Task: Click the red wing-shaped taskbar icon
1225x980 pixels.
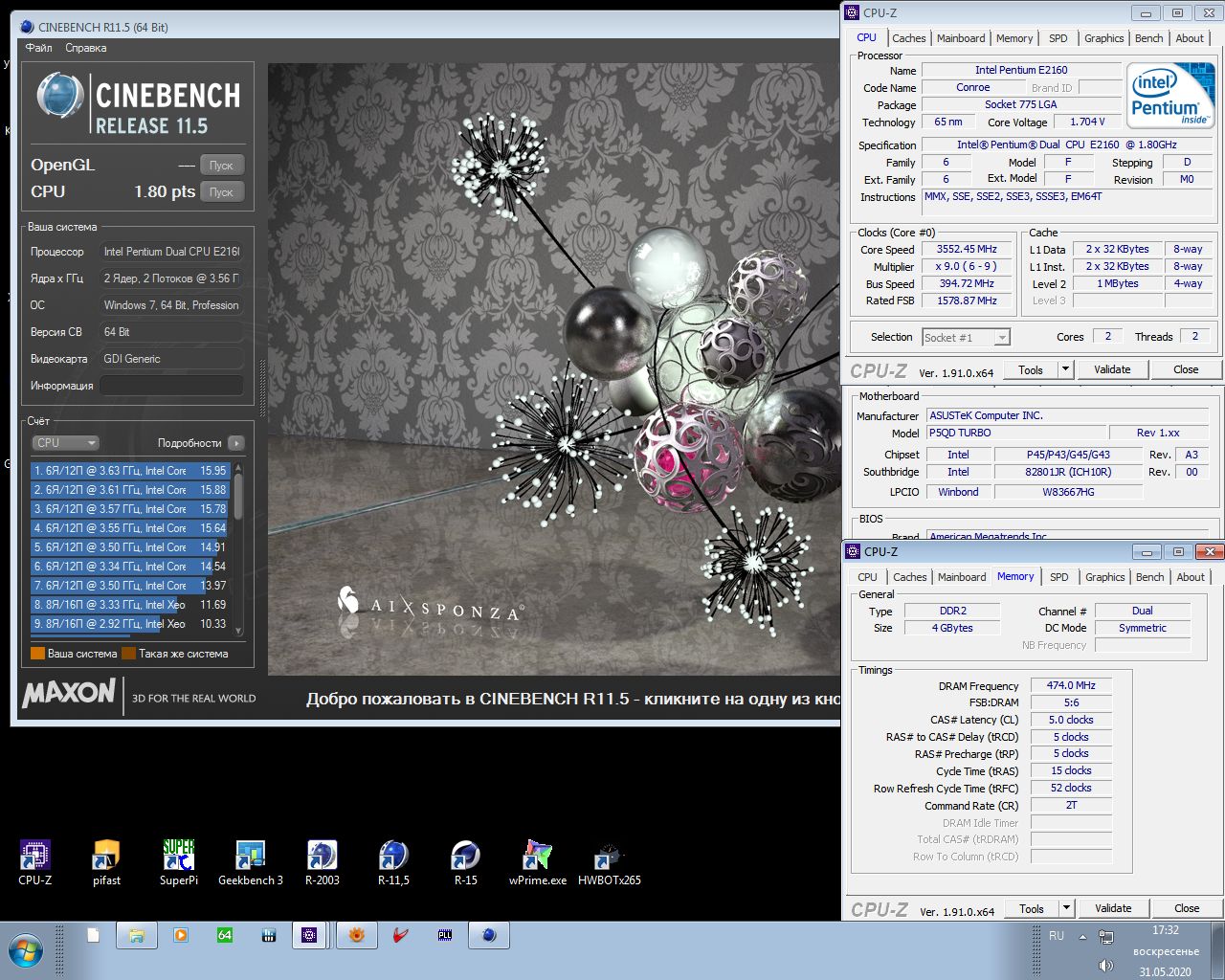Action: pyautogui.click(x=401, y=935)
